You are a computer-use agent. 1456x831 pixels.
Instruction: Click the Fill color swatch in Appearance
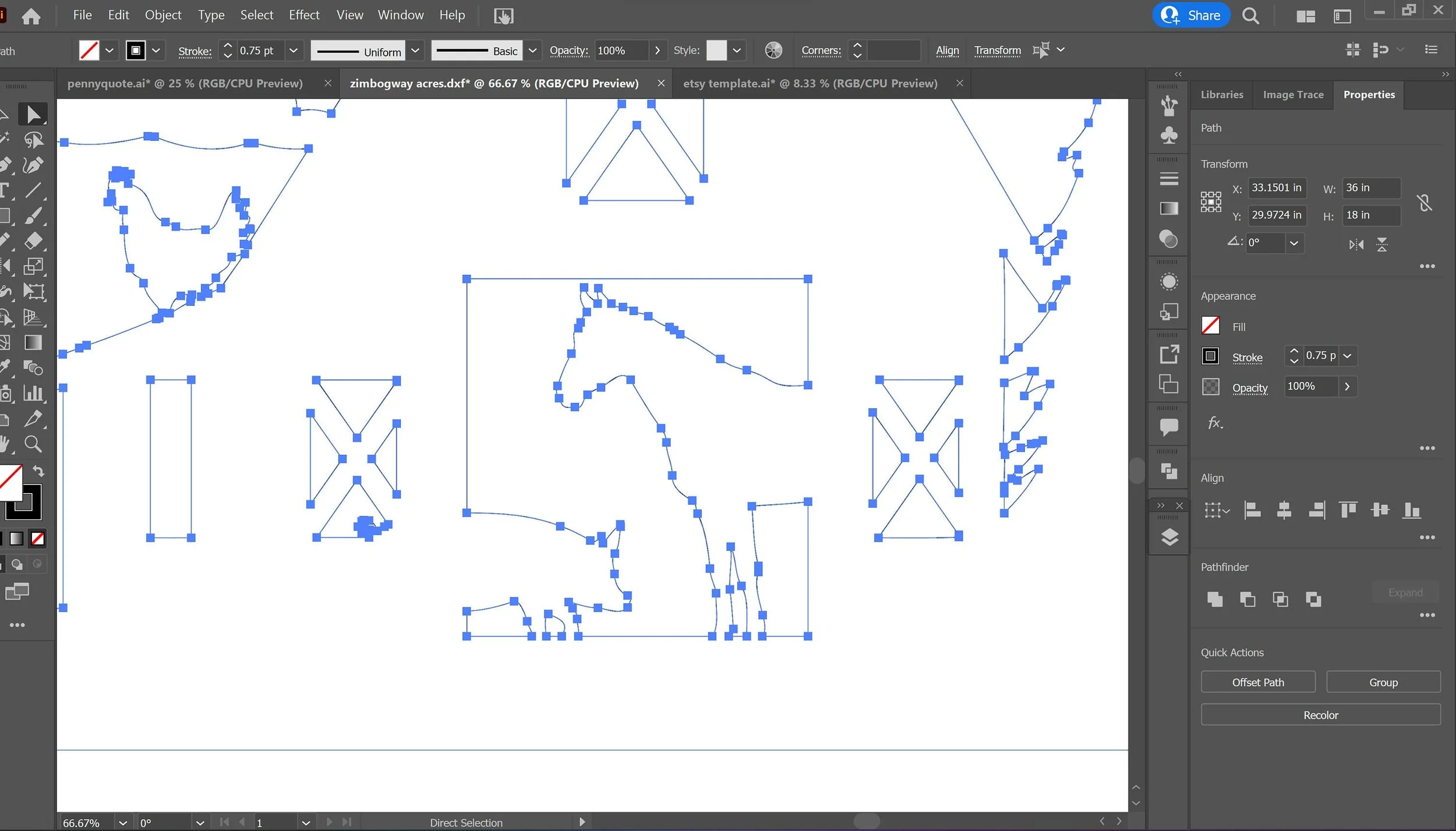(x=1210, y=326)
